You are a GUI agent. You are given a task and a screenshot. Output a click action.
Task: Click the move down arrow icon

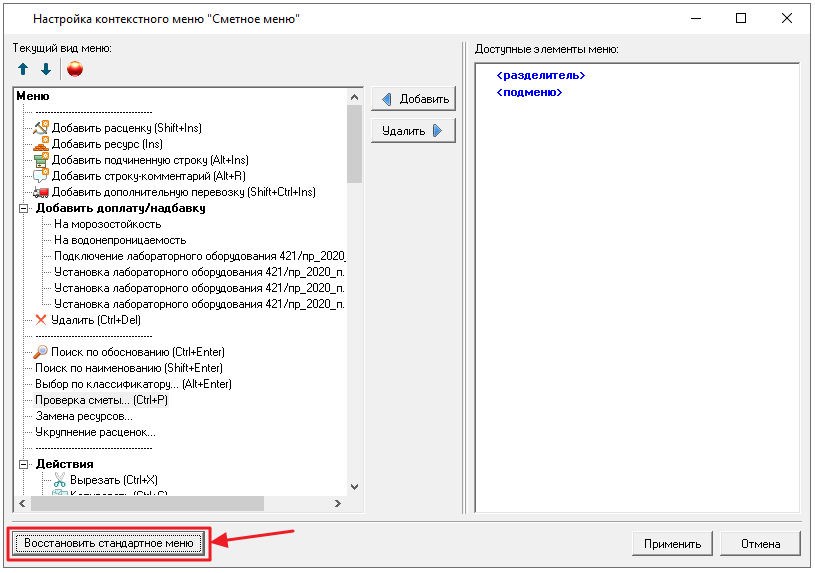click(x=45, y=69)
